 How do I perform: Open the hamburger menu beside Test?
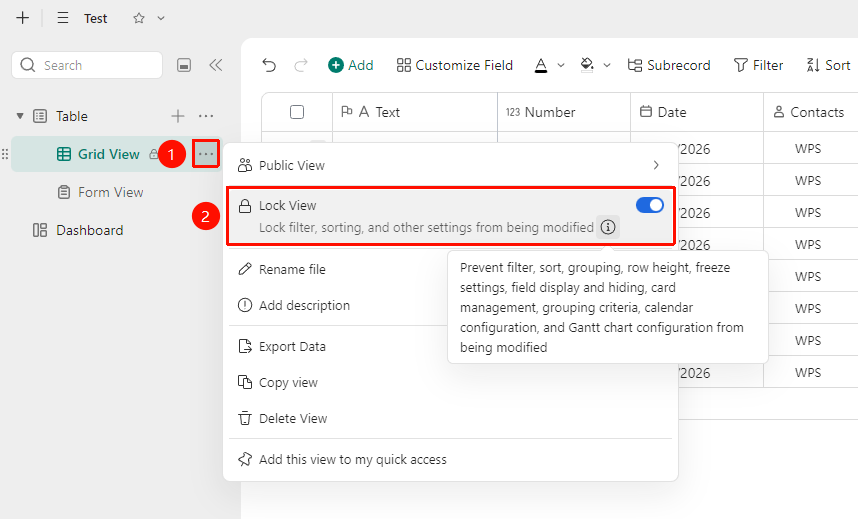(x=63, y=18)
